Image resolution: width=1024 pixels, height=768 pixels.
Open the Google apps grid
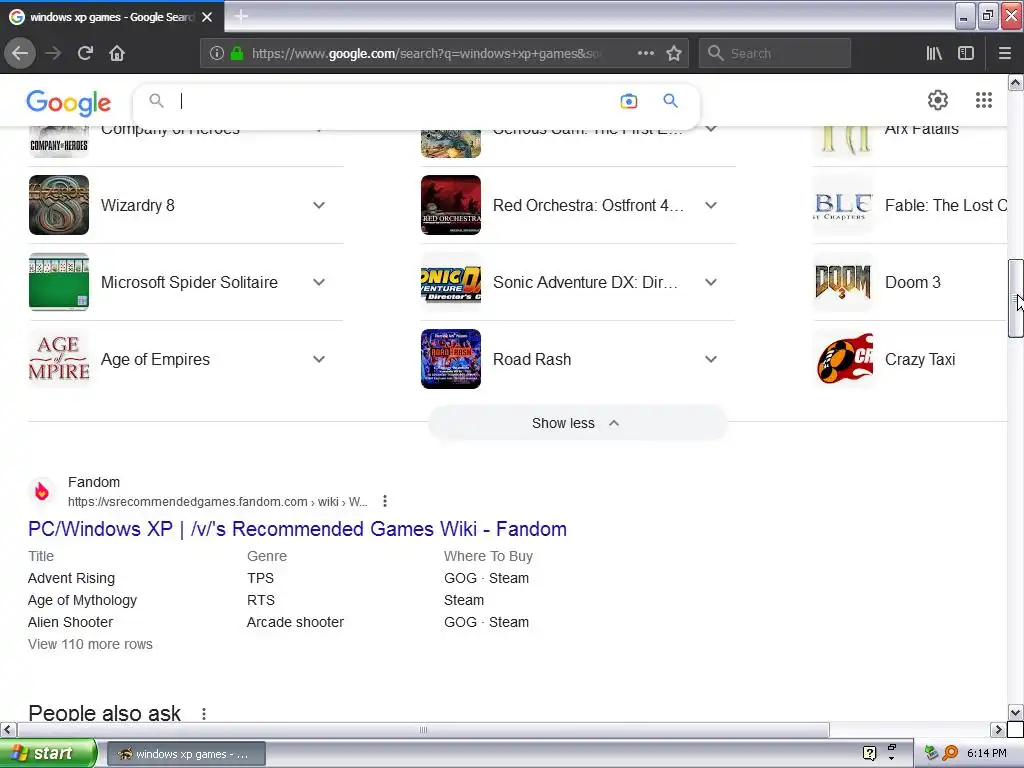[984, 100]
